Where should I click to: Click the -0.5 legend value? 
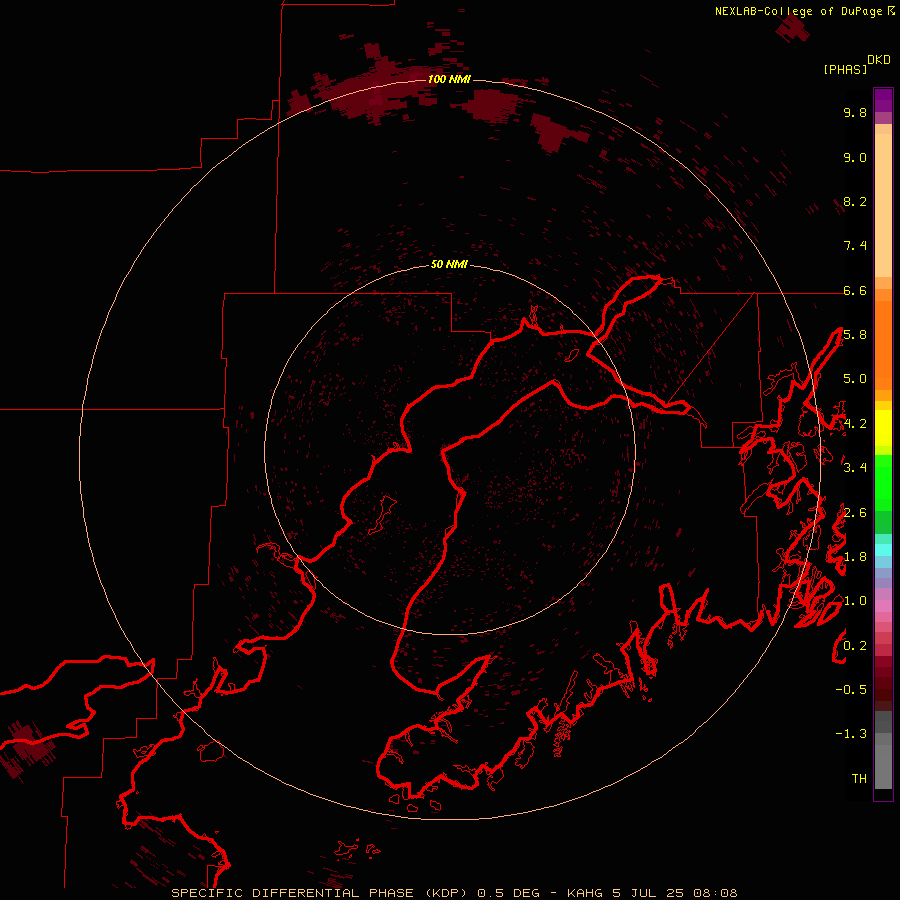pyautogui.click(x=851, y=690)
